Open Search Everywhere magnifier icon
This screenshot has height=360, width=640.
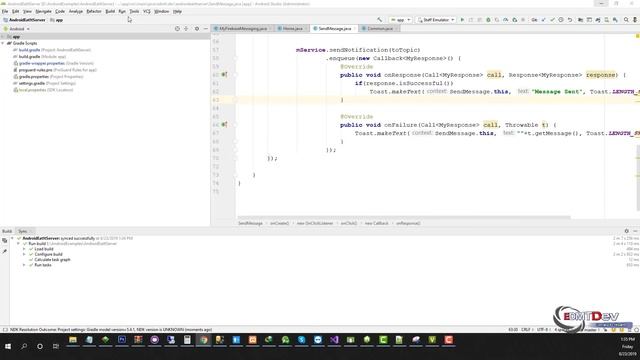tap(626, 20)
